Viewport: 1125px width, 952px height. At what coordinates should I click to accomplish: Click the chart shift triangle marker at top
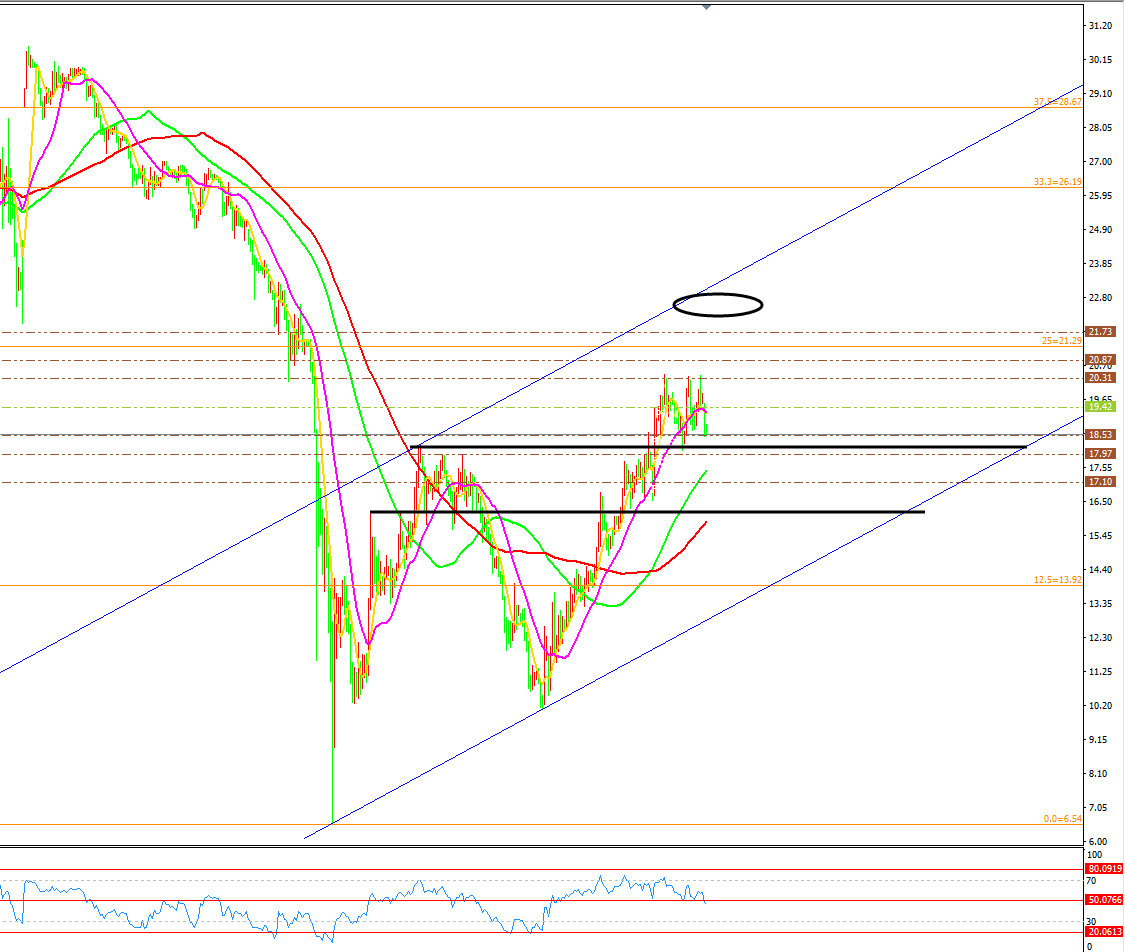point(707,7)
